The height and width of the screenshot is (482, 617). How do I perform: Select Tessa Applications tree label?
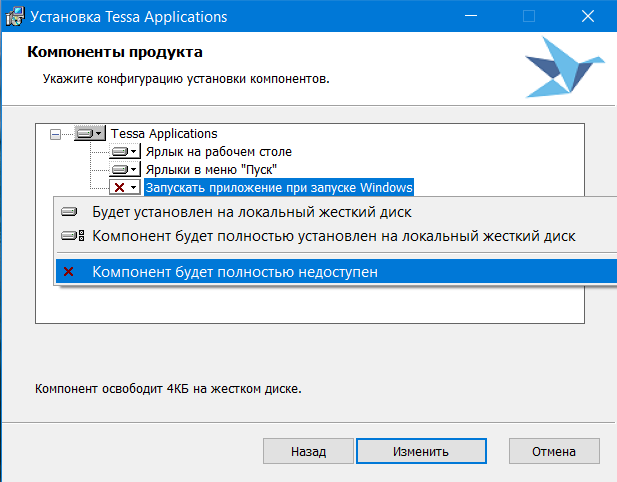(x=164, y=134)
